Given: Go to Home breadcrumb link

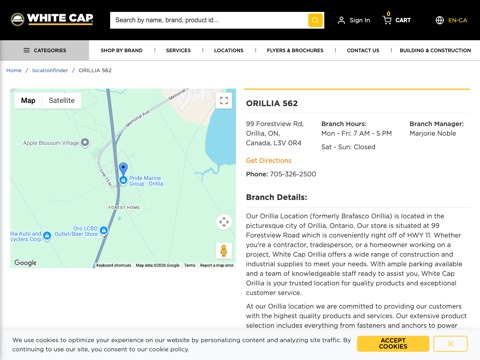Looking at the screenshot, I should [x=14, y=70].
